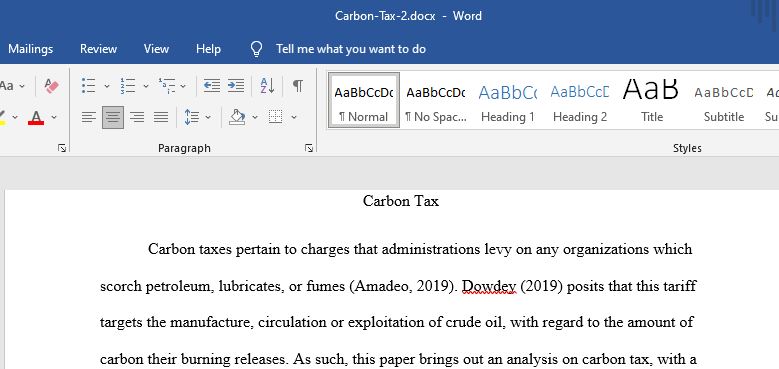The image size is (779, 369).
Task: Open the Paragraph settings dialog launcher
Action: pyautogui.click(x=309, y=148)
